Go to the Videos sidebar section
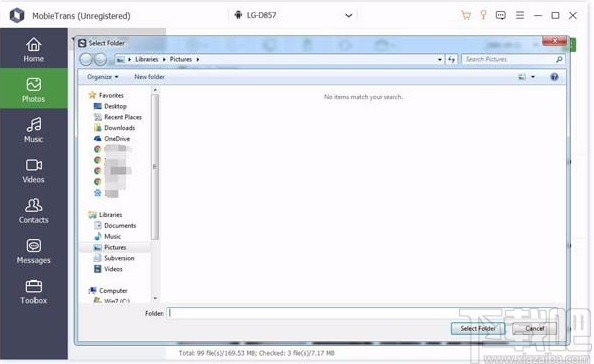Viewport: 594px width, 364px height. [34, 170]
